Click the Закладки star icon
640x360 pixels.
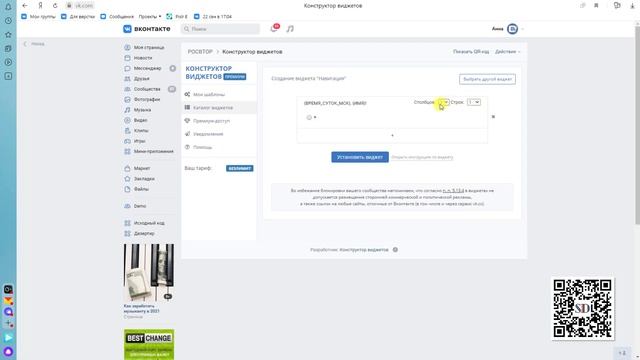point(127,179)
